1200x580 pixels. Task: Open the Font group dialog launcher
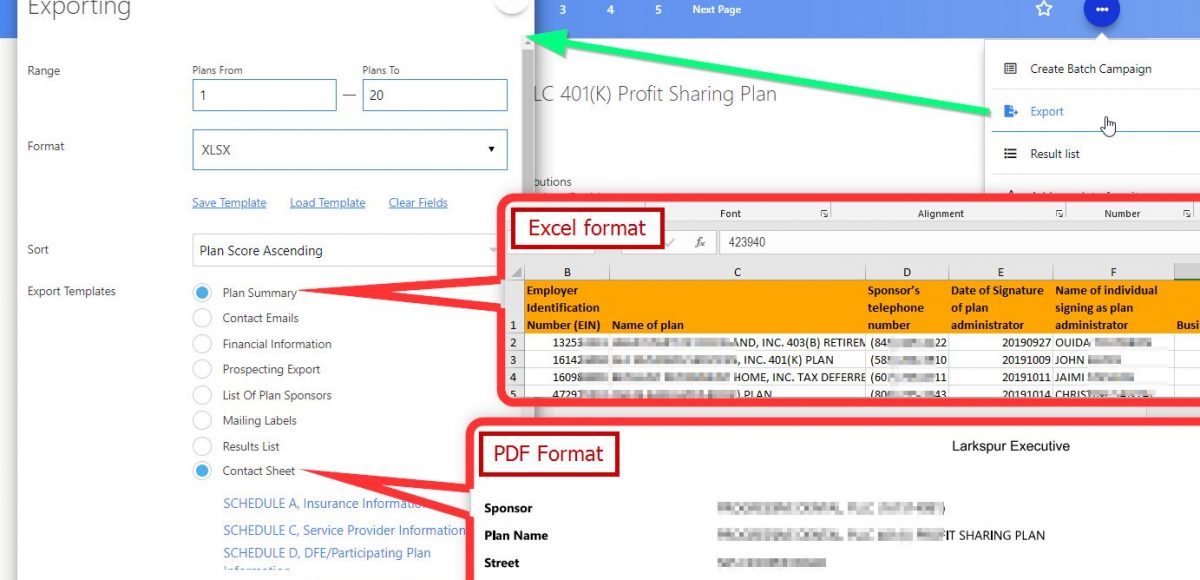click(824, 214)
